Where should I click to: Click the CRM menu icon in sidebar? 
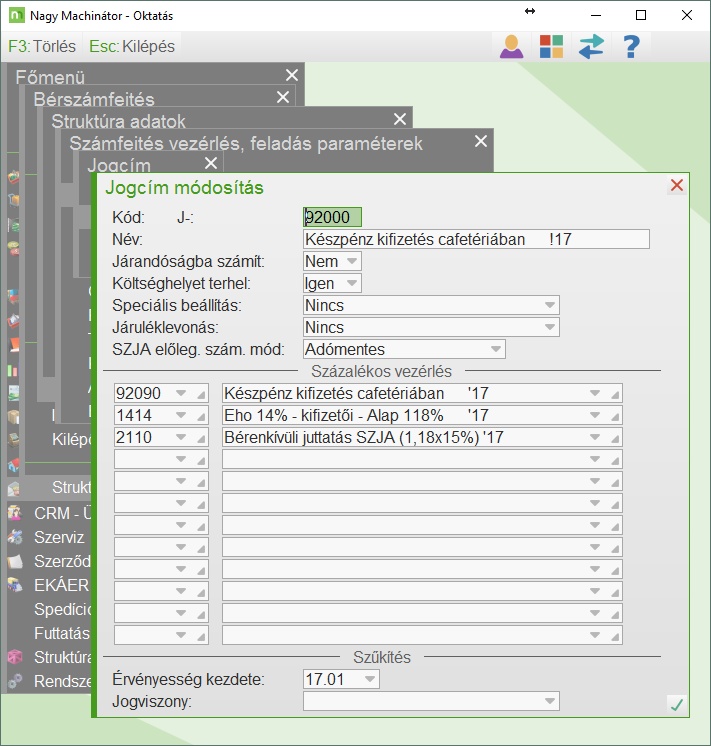(14, 513)
